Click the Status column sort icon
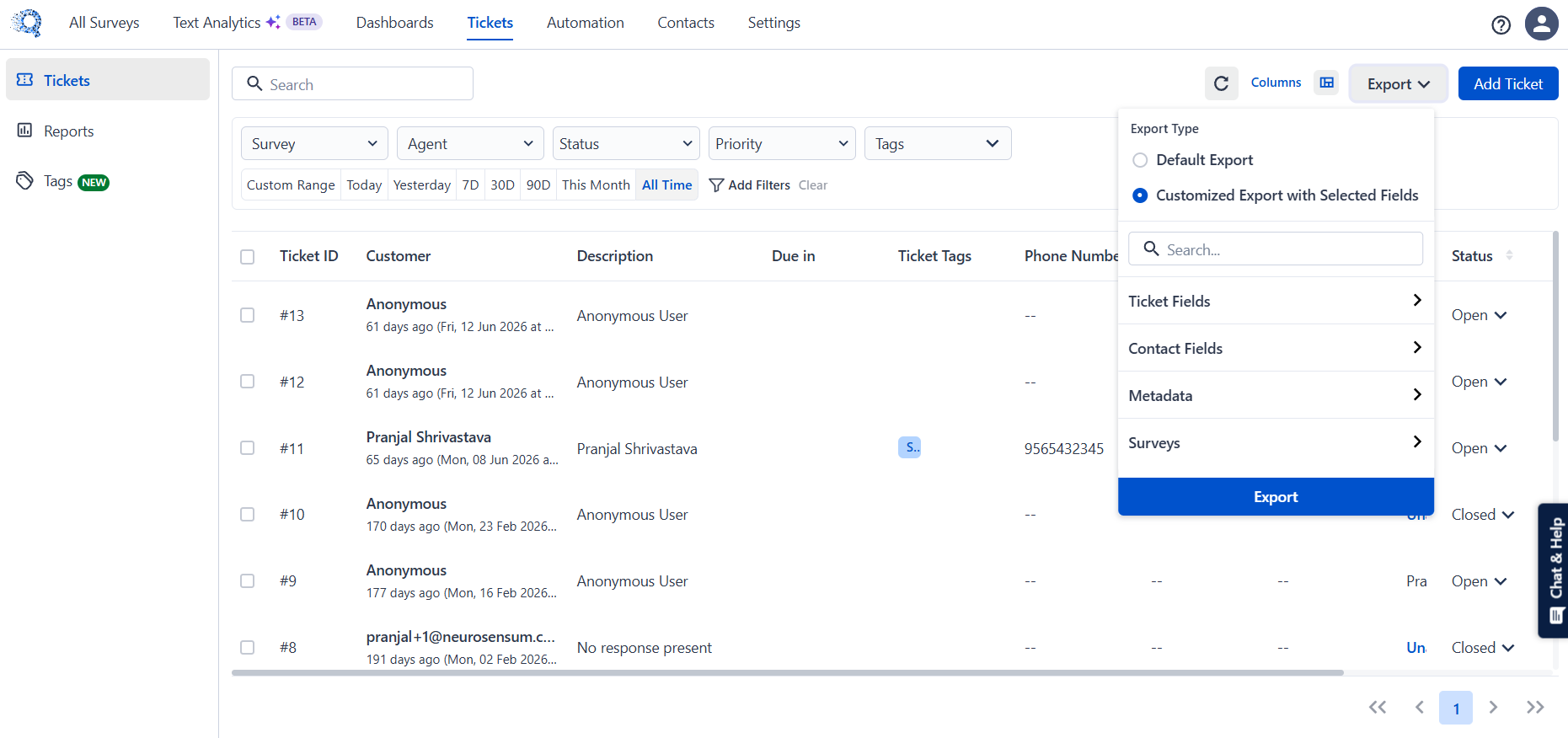The height and width of the screenshot is (738, 1568). point(1509,255)
